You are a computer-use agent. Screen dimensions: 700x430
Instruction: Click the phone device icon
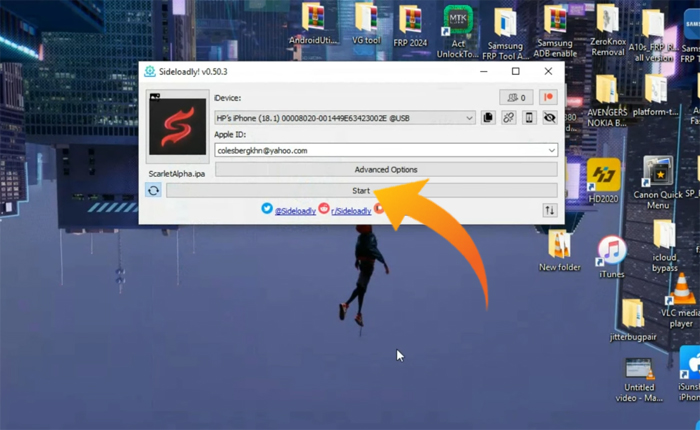pyautogui.click(x=529, y=117)
